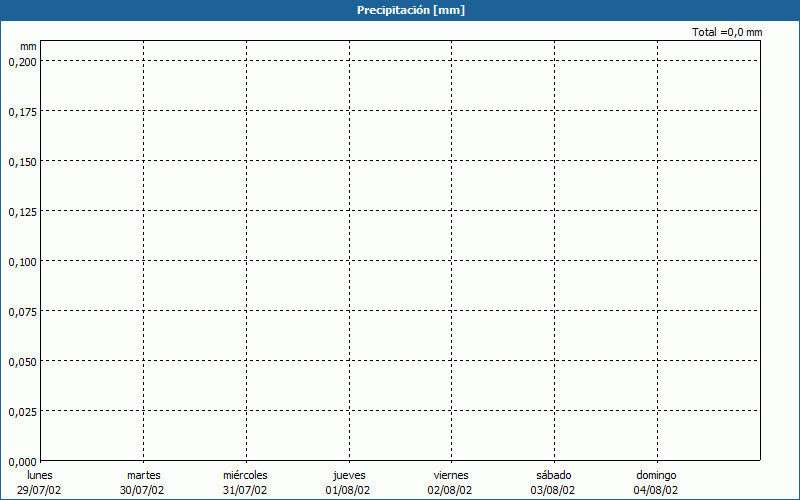Select the 0,100 y-axis label
This screenshot has height=500, width=800.
coord(22,262)
